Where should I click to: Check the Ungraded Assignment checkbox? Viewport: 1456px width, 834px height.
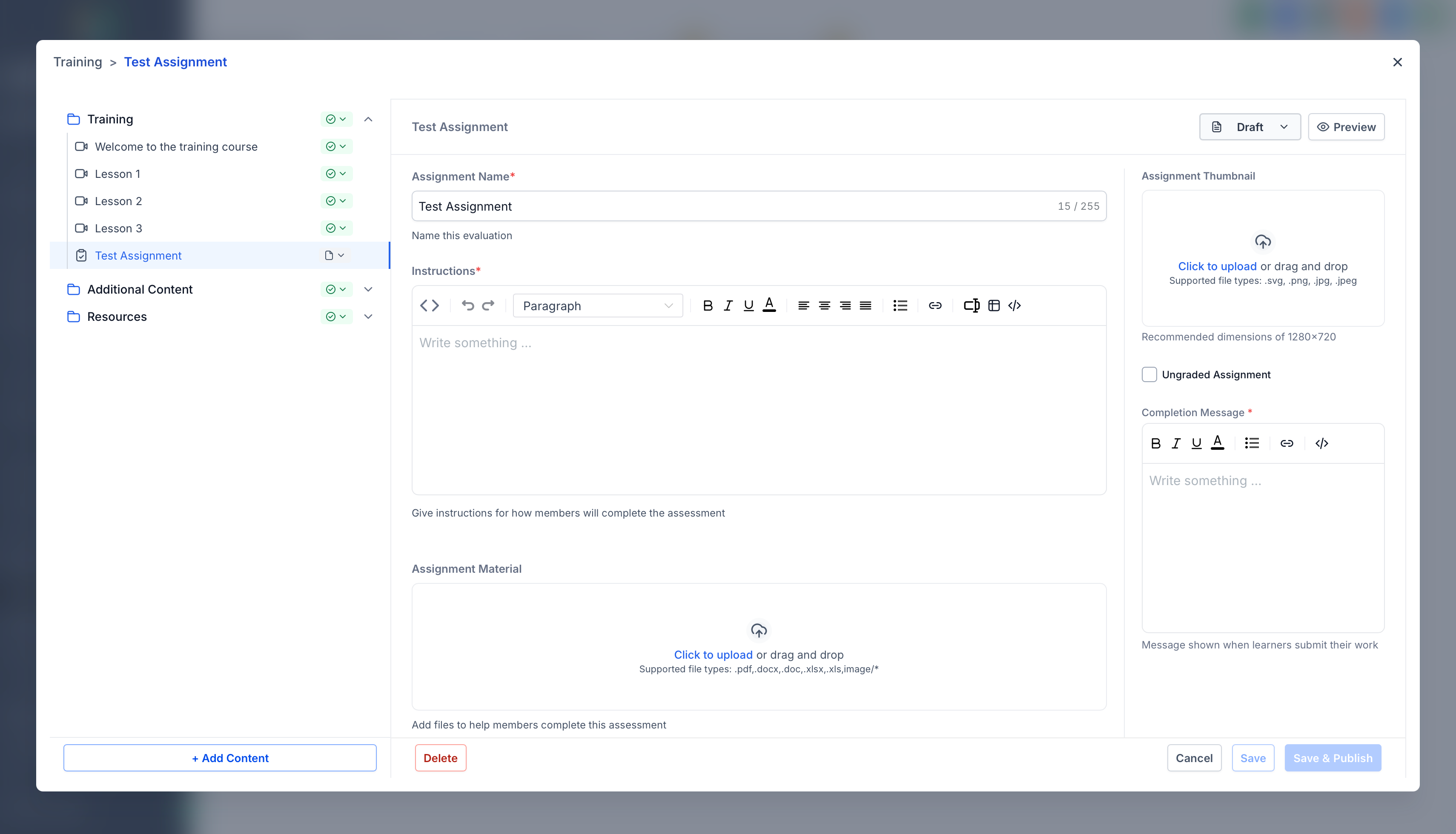click(x=1149, y=374)
